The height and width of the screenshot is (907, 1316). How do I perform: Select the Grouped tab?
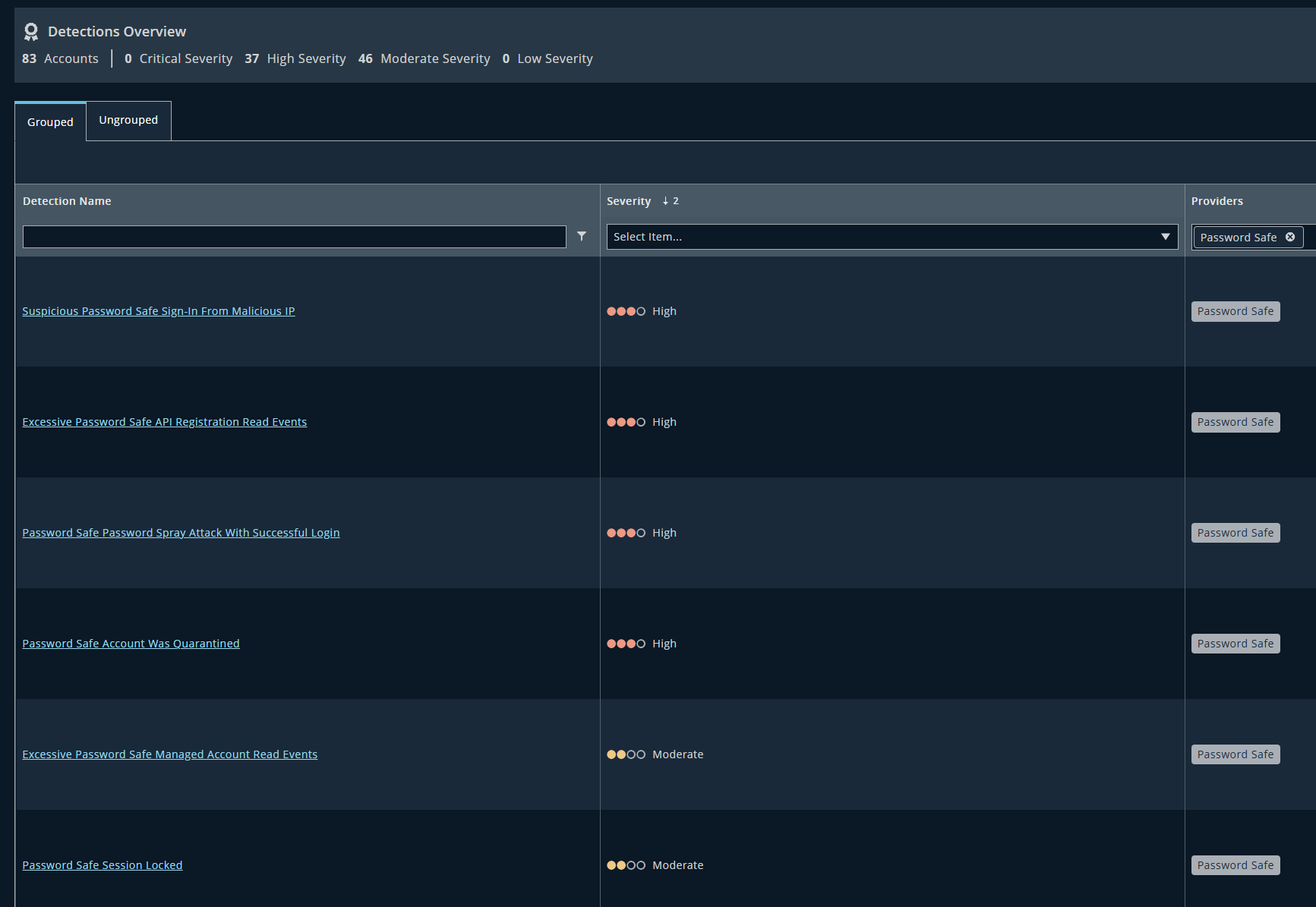tap(50, 122)
